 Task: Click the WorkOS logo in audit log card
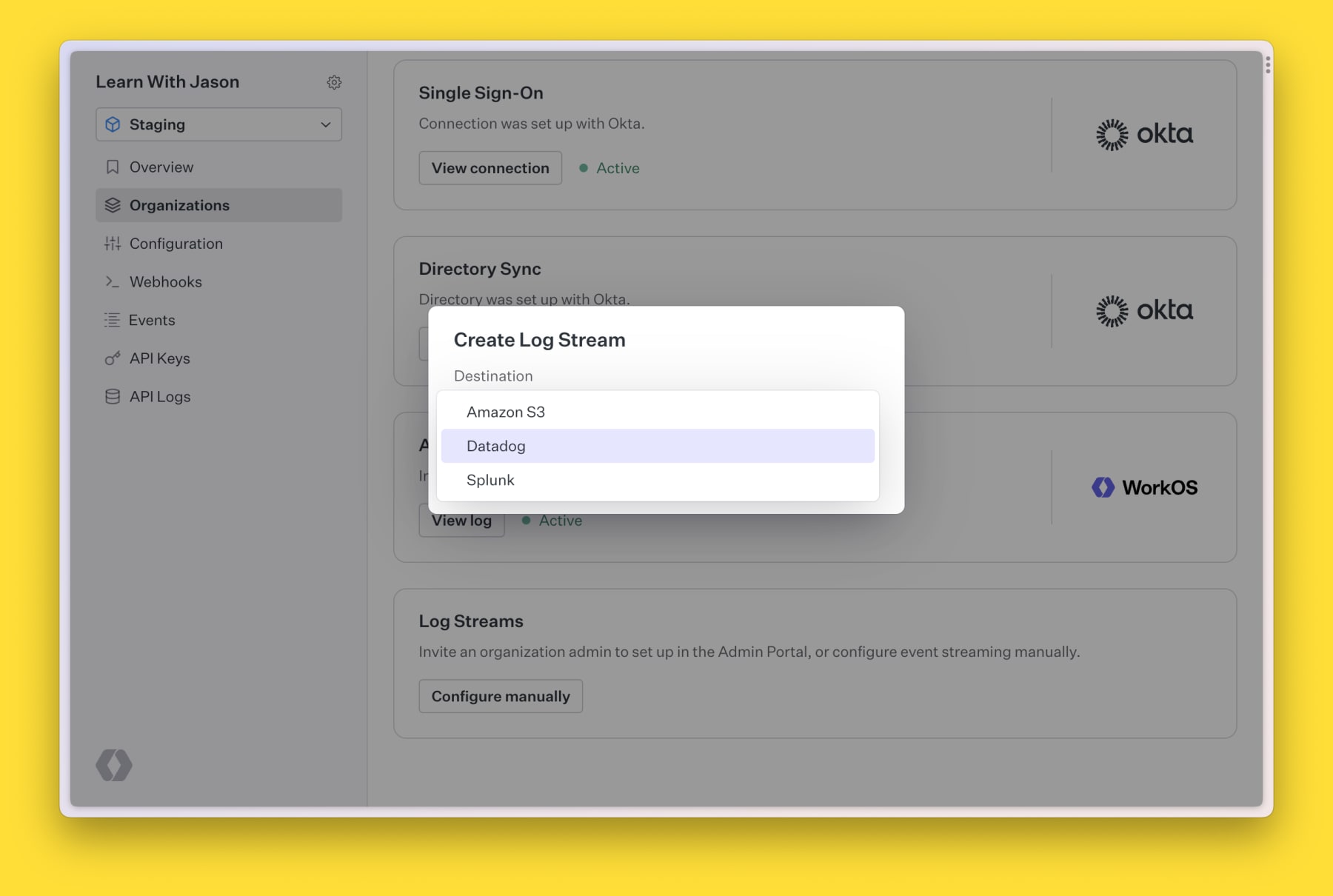(1144, 487)
